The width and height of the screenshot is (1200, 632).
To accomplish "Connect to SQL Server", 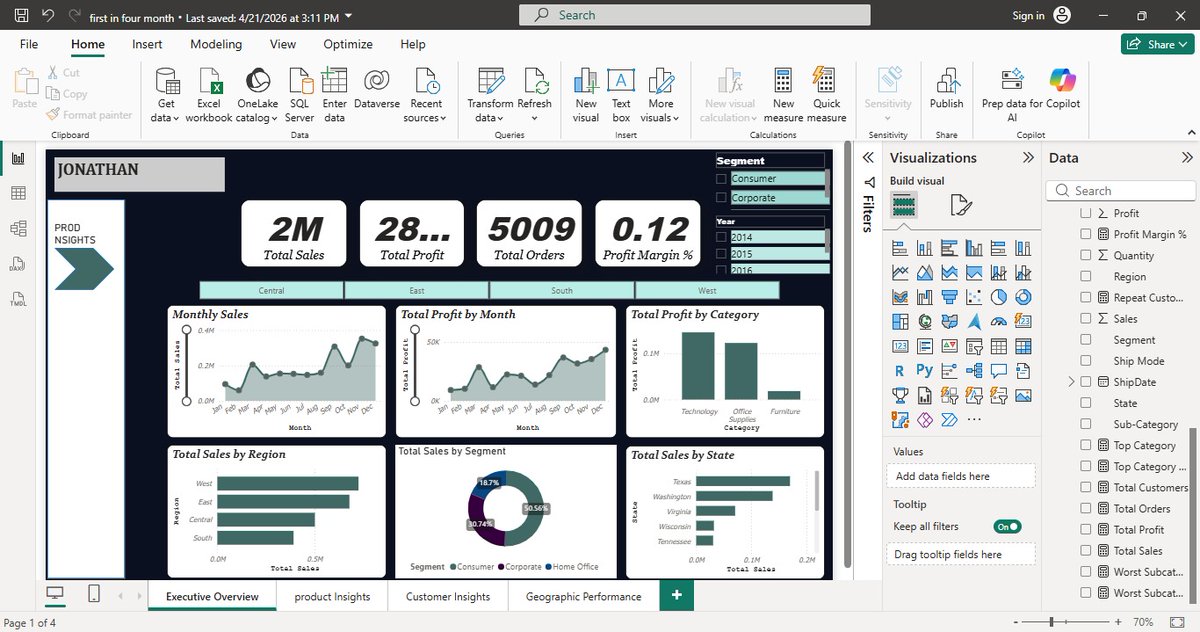I will pyautogui.click(x=299, y=96).
